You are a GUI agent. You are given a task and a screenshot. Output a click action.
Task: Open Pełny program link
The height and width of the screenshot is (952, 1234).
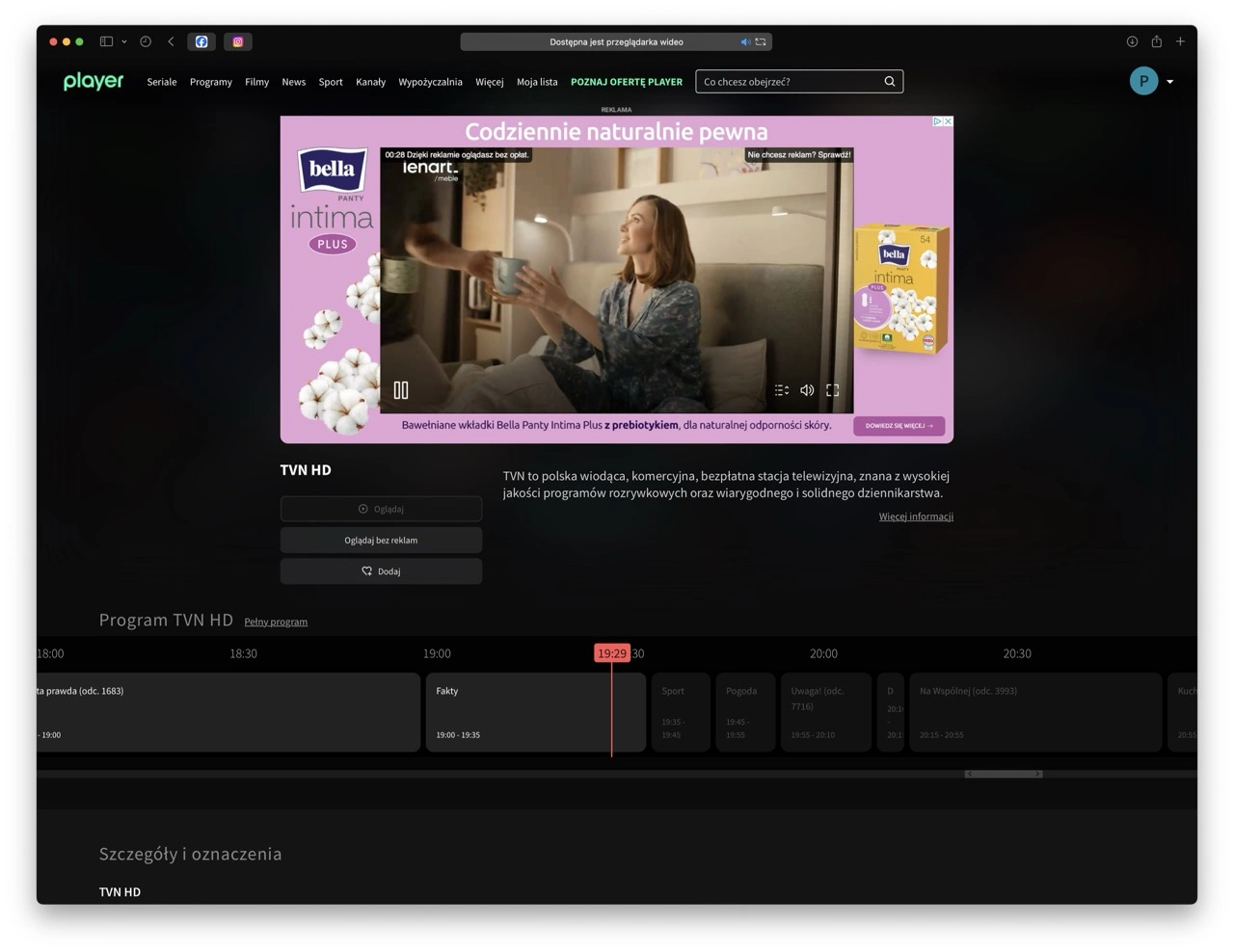[x=276, y=621]
